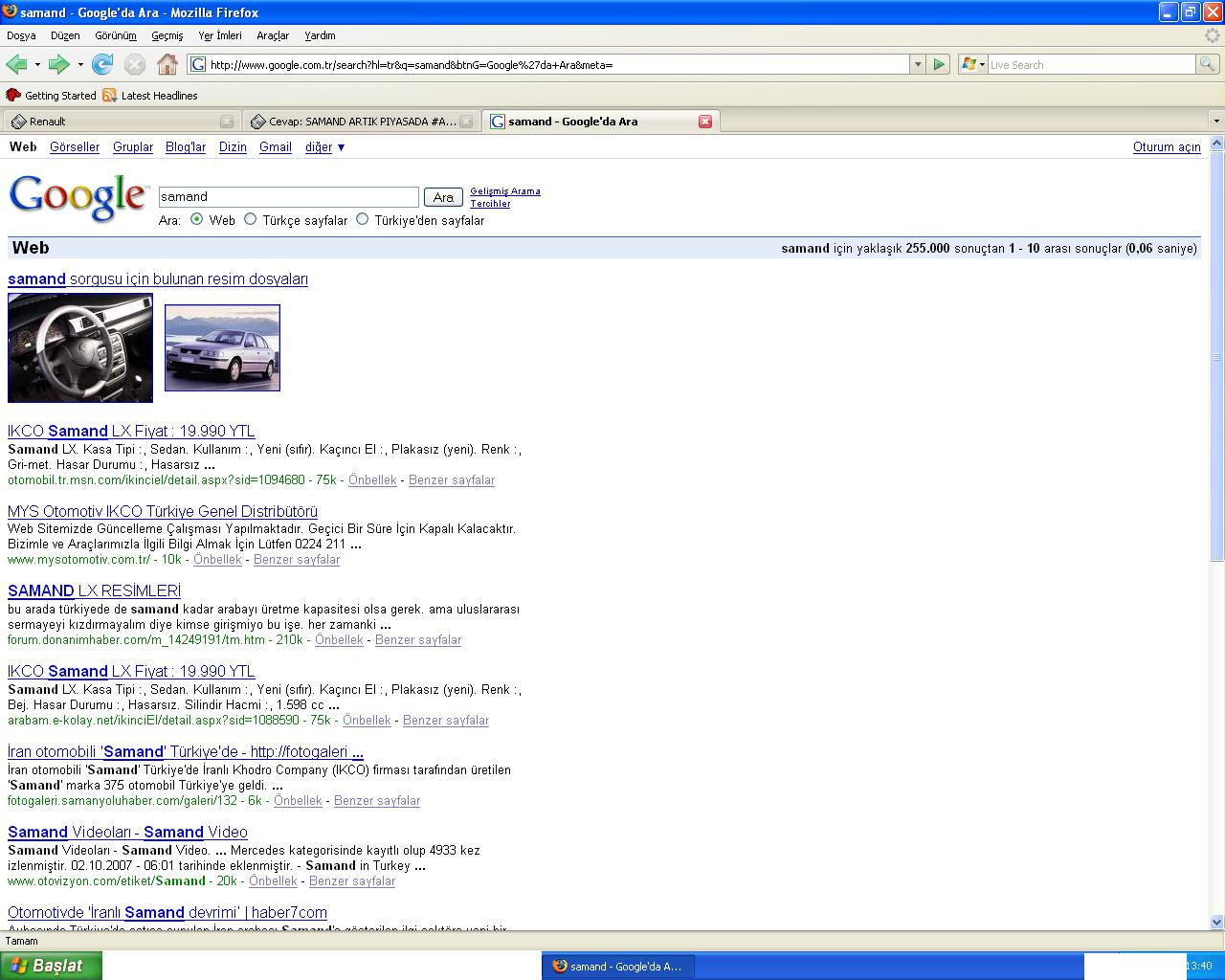Open the Latest Headlines feed bookmark
This screenshot has height=980, width=1225.
tap(149, 96)
